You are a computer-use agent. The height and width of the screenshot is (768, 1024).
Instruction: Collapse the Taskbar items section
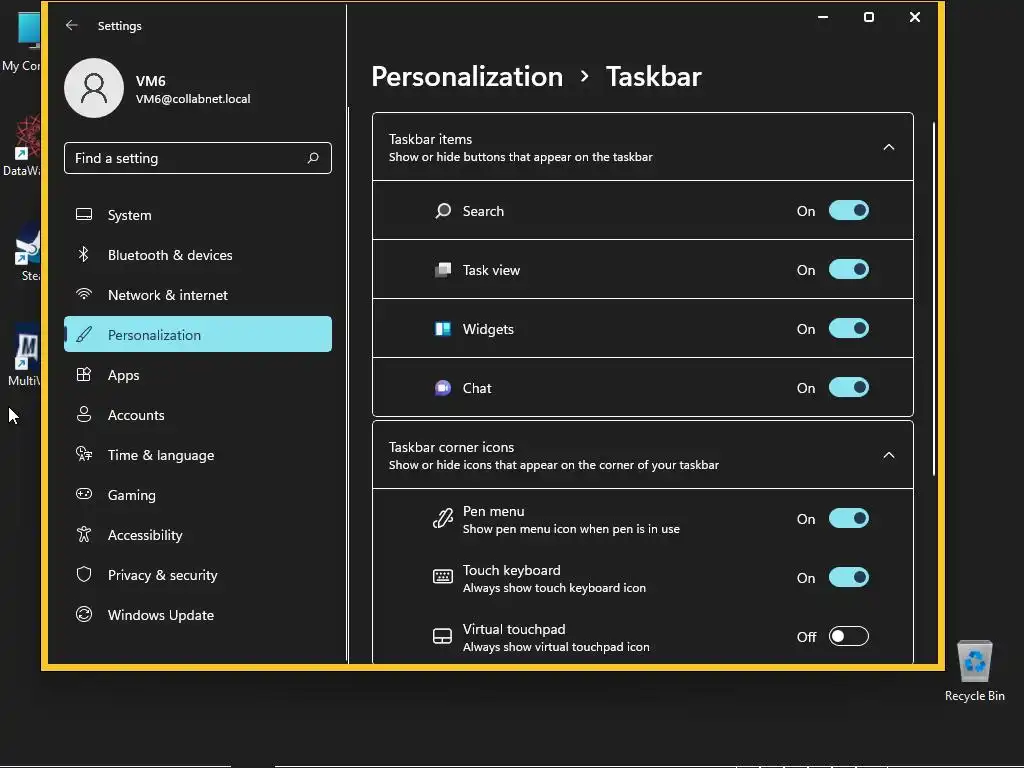[x=888, y=147]
